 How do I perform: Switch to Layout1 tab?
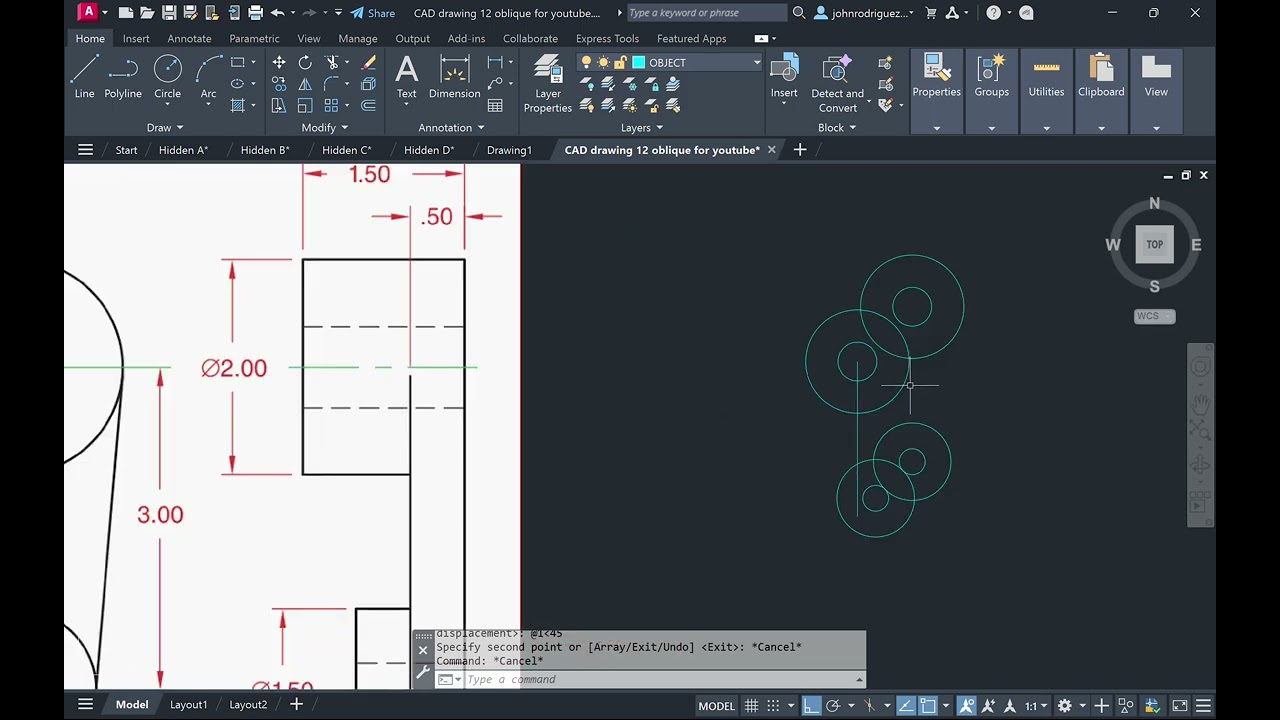188,704
